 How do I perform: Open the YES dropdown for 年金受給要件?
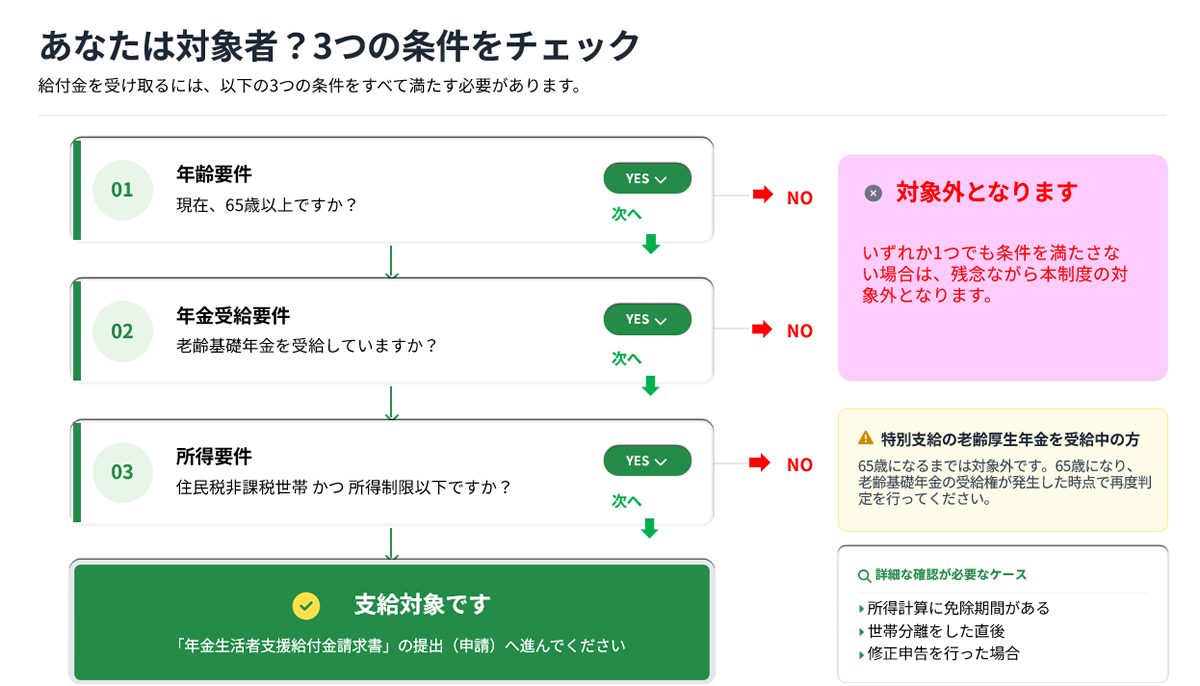(x=647, y=319)
